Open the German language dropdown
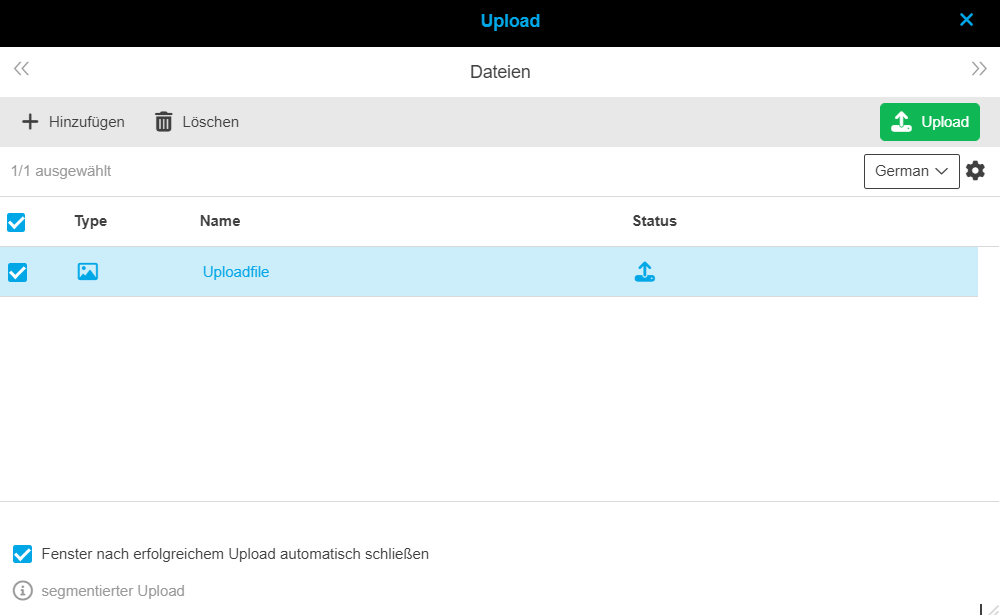 (x=911, y=170)
